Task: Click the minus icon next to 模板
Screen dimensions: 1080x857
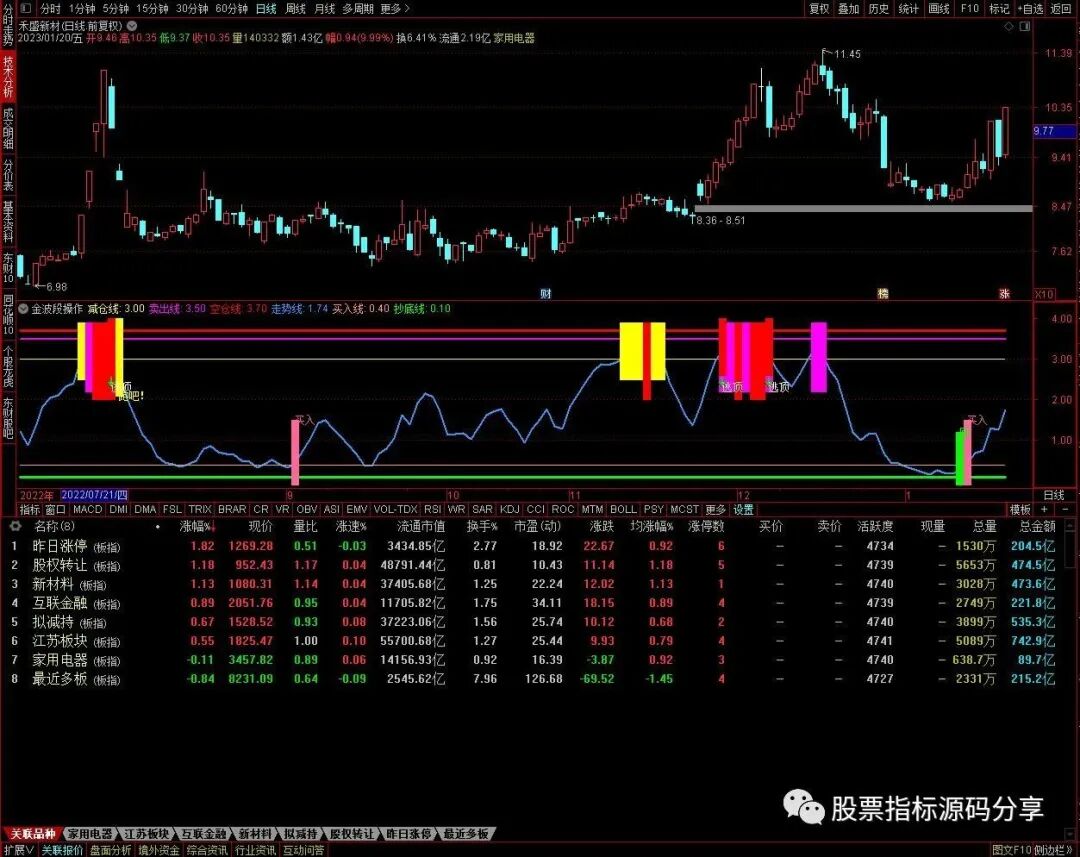Action: [1066, 510]
